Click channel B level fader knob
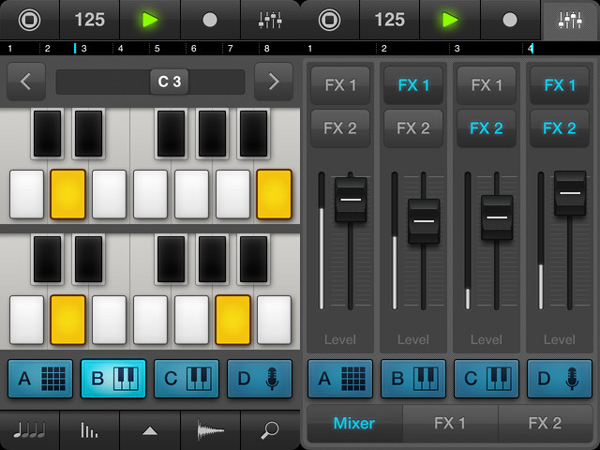 [424, 221]
